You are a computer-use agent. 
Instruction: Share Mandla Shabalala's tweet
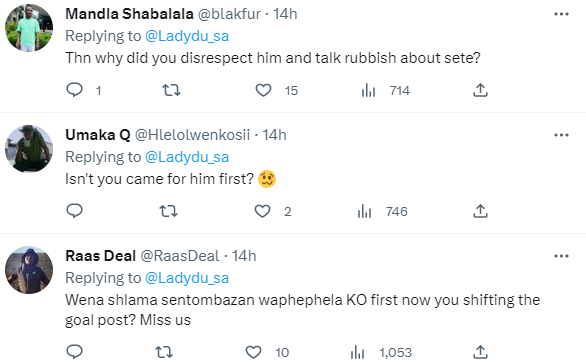pos(480,90)
